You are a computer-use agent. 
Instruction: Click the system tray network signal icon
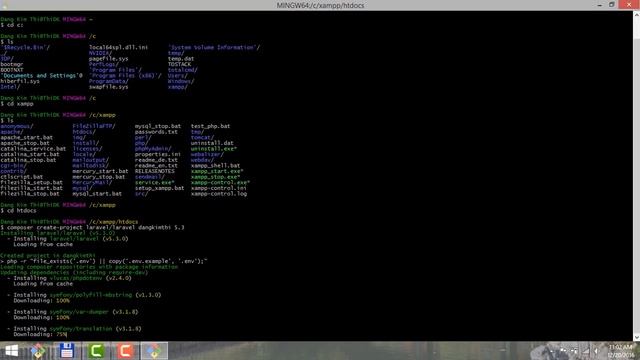[x=586, y=351]
